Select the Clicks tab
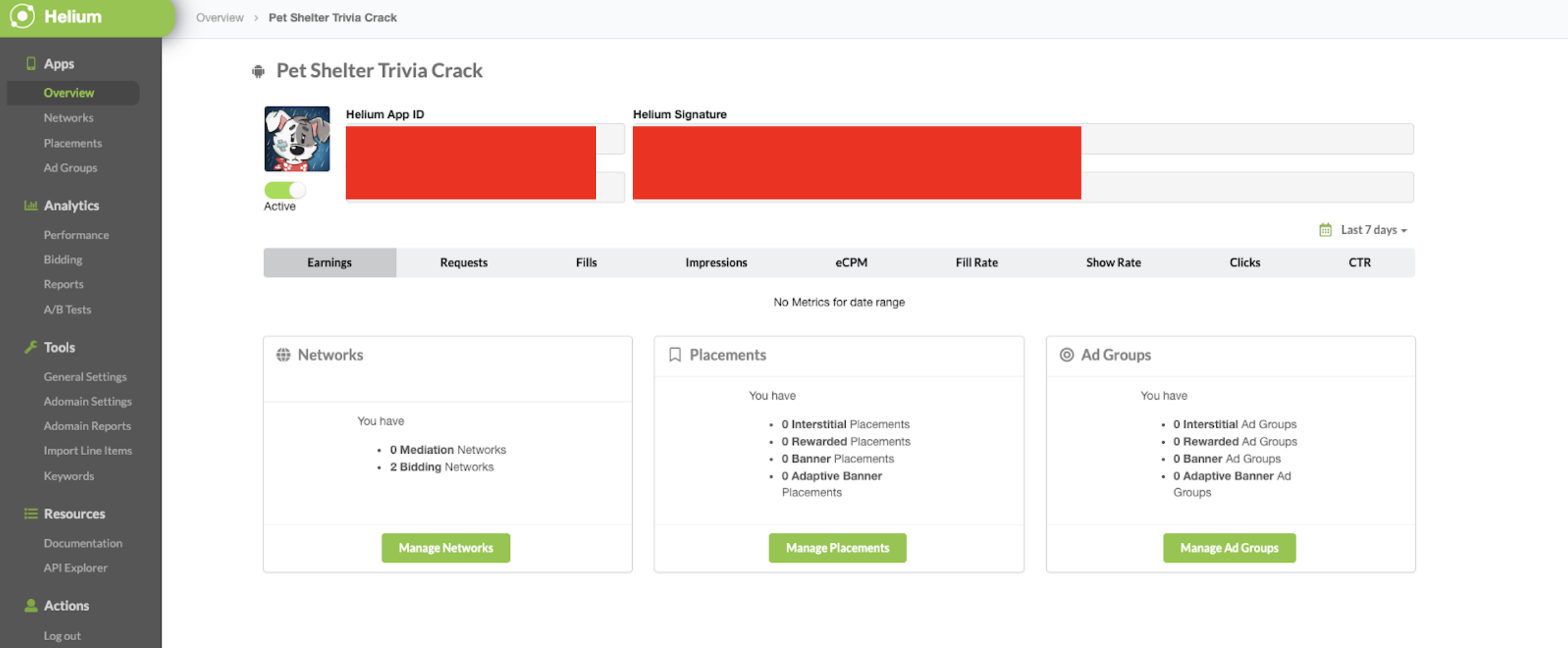Screen dimensions: 1568x648 point(1244,262)
